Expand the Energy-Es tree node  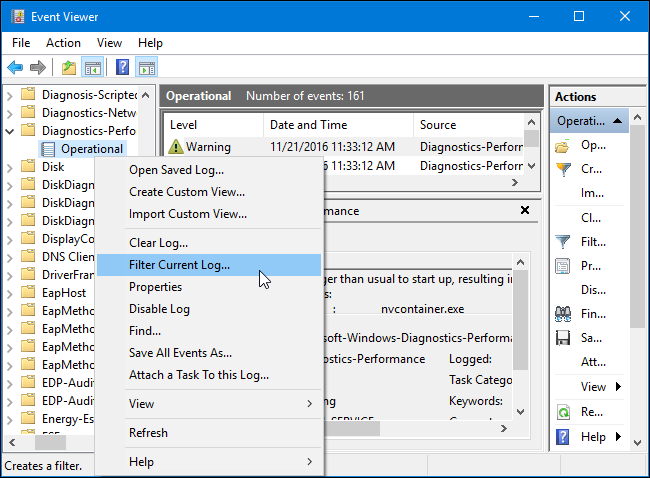[x=10, y=420]
